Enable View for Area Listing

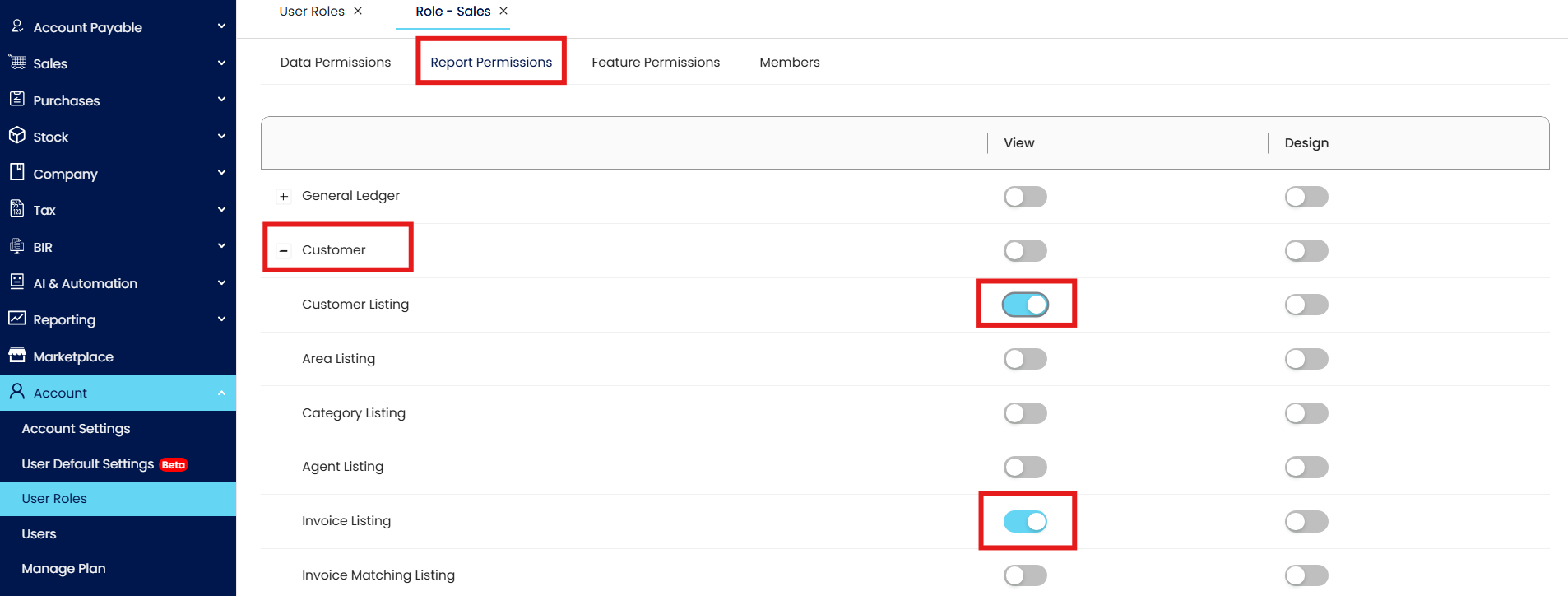click(1025, 359)
